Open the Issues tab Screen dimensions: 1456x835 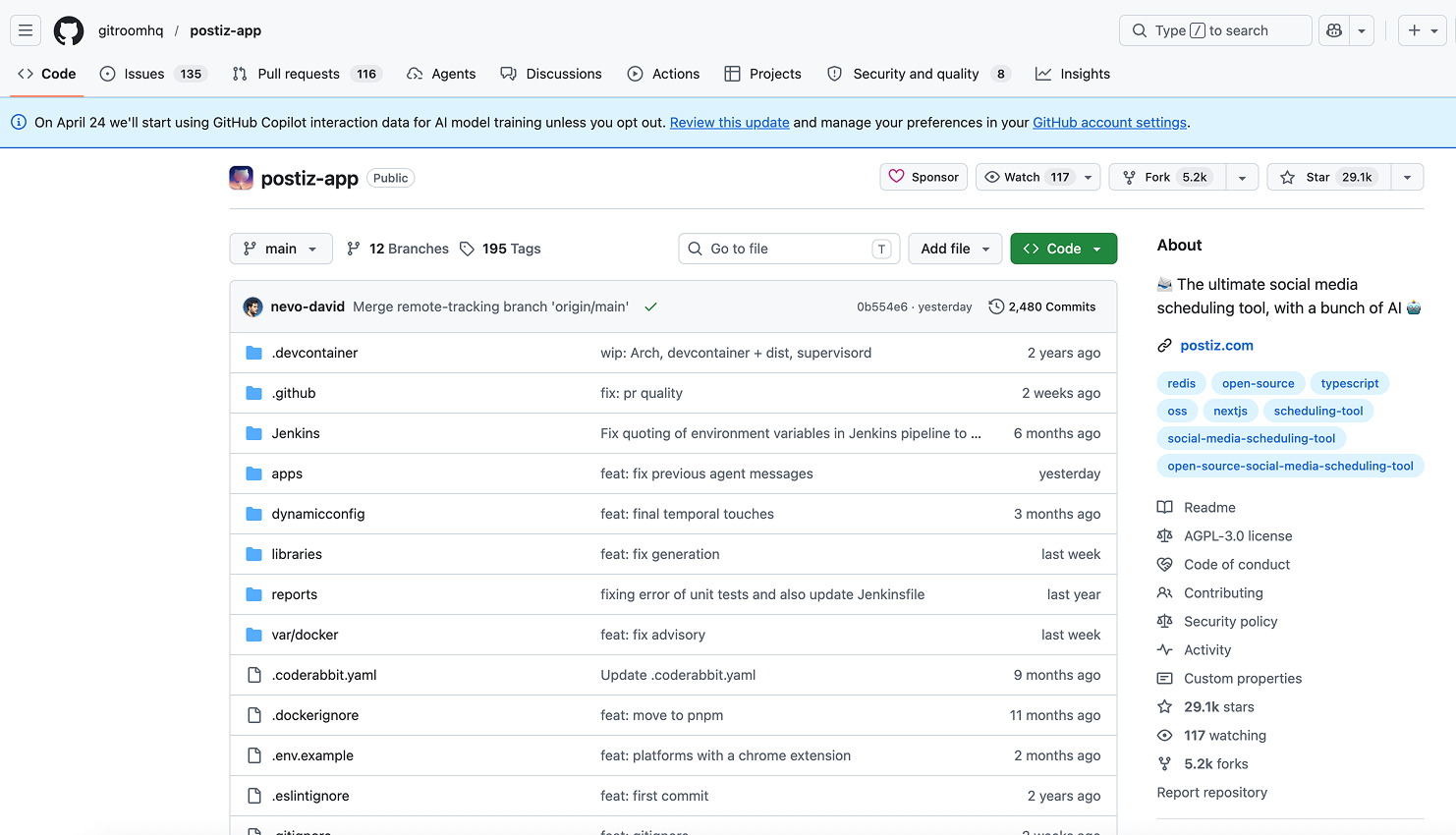point(143,74)
